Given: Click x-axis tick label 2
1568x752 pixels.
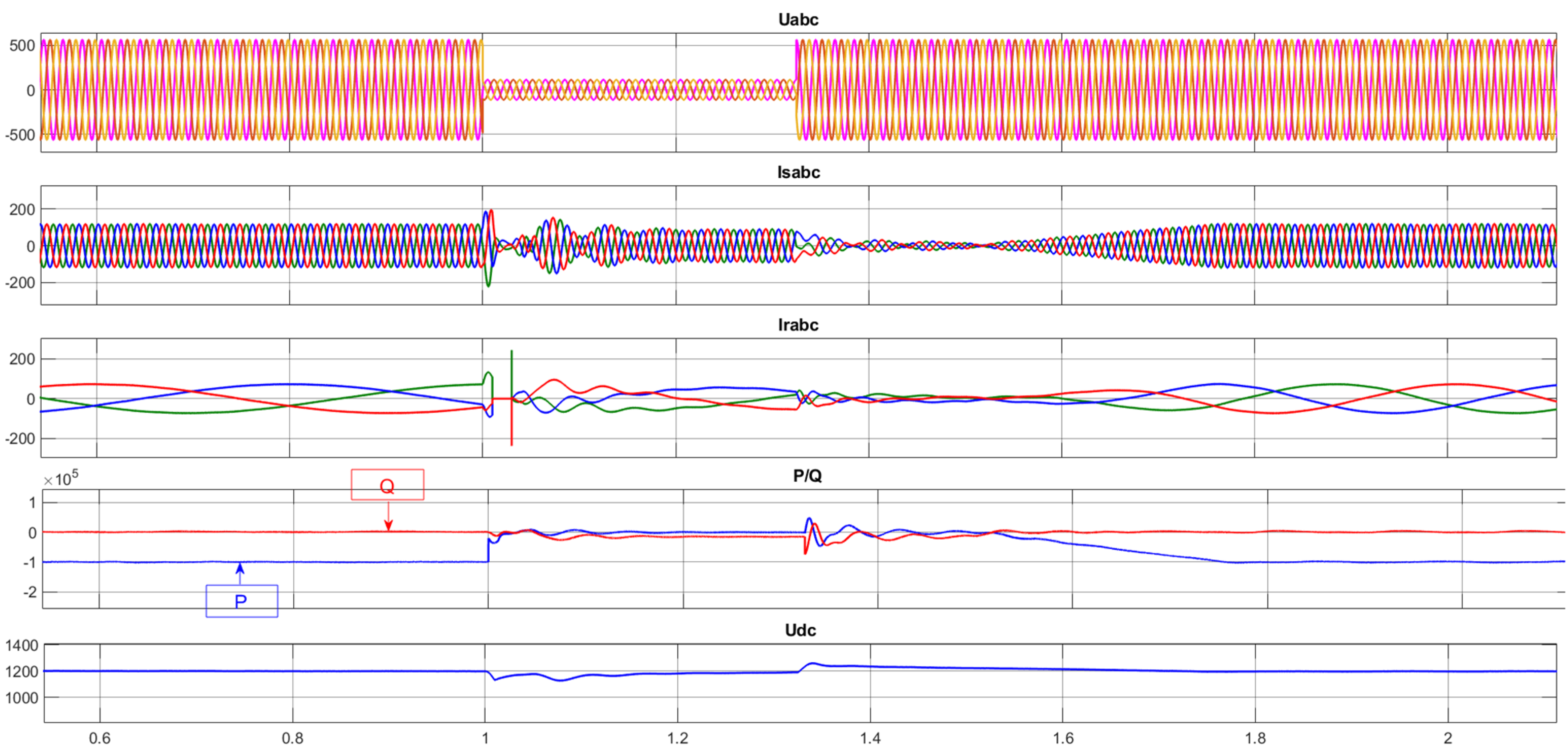Looking at the screenshot, I should tap(1447, 739).
